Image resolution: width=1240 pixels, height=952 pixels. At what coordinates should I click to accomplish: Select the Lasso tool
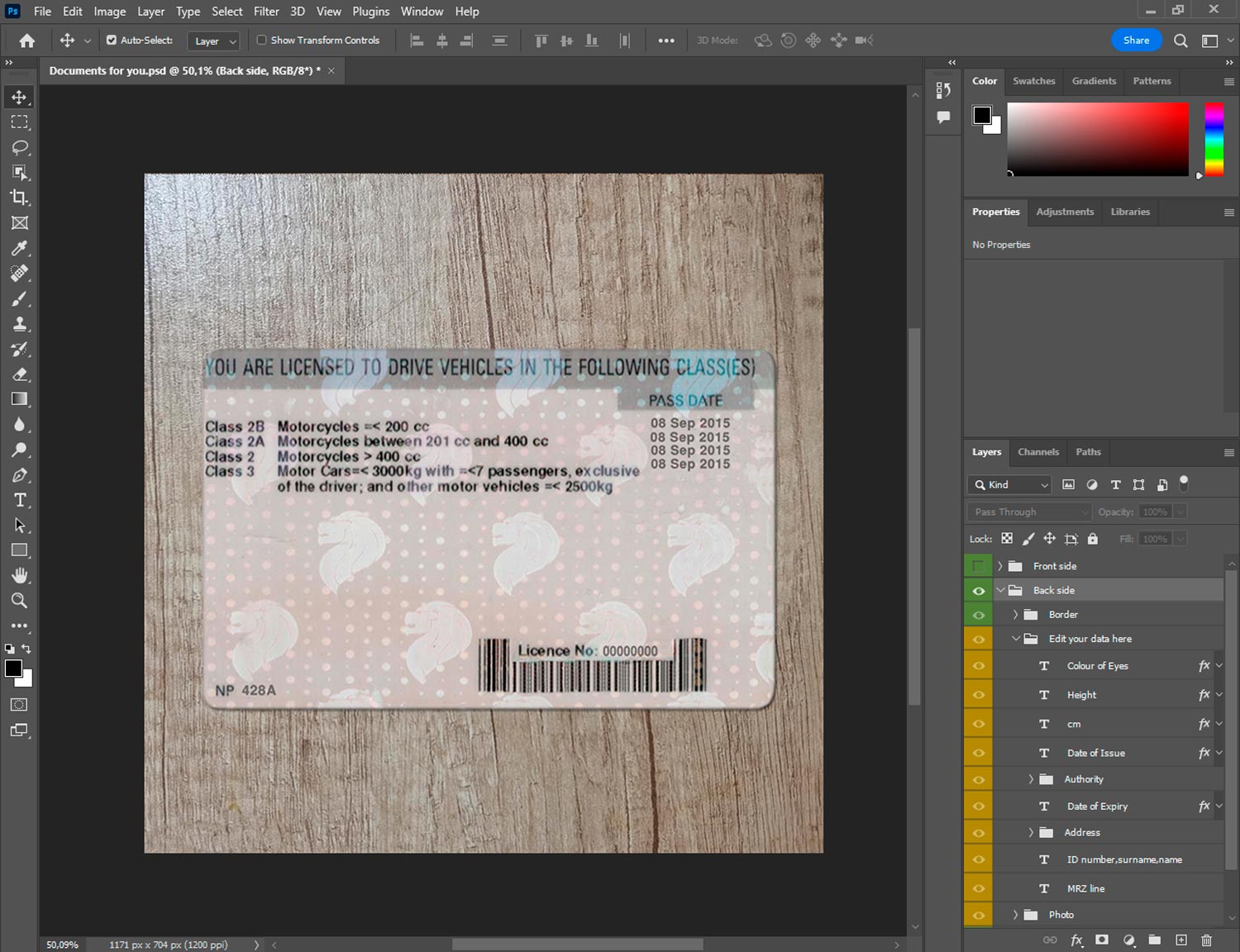click(20, 147)
